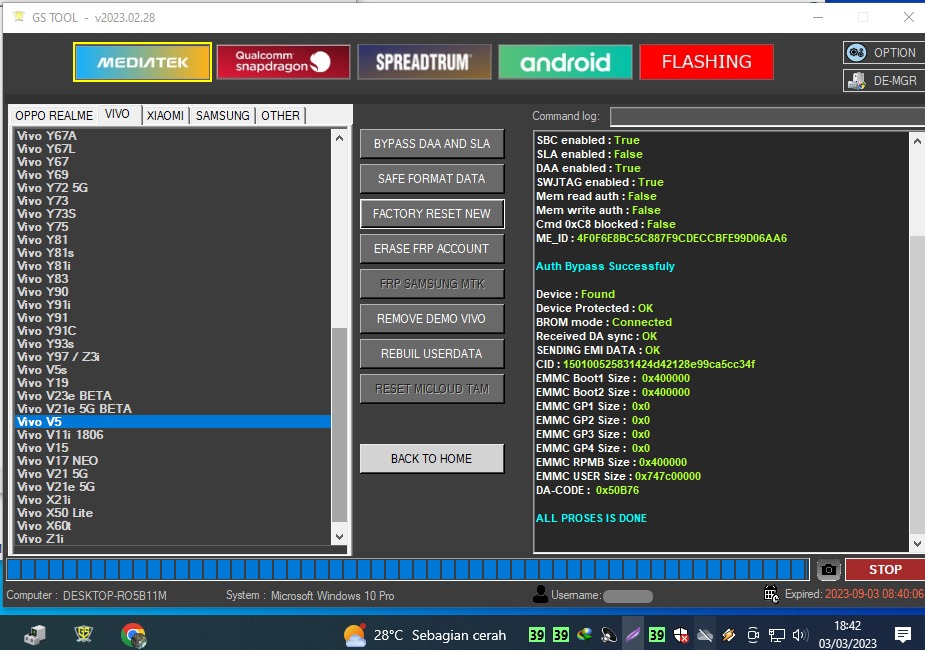
Task: Click the purple feather tray icon
Action: (x=632, y=635)
